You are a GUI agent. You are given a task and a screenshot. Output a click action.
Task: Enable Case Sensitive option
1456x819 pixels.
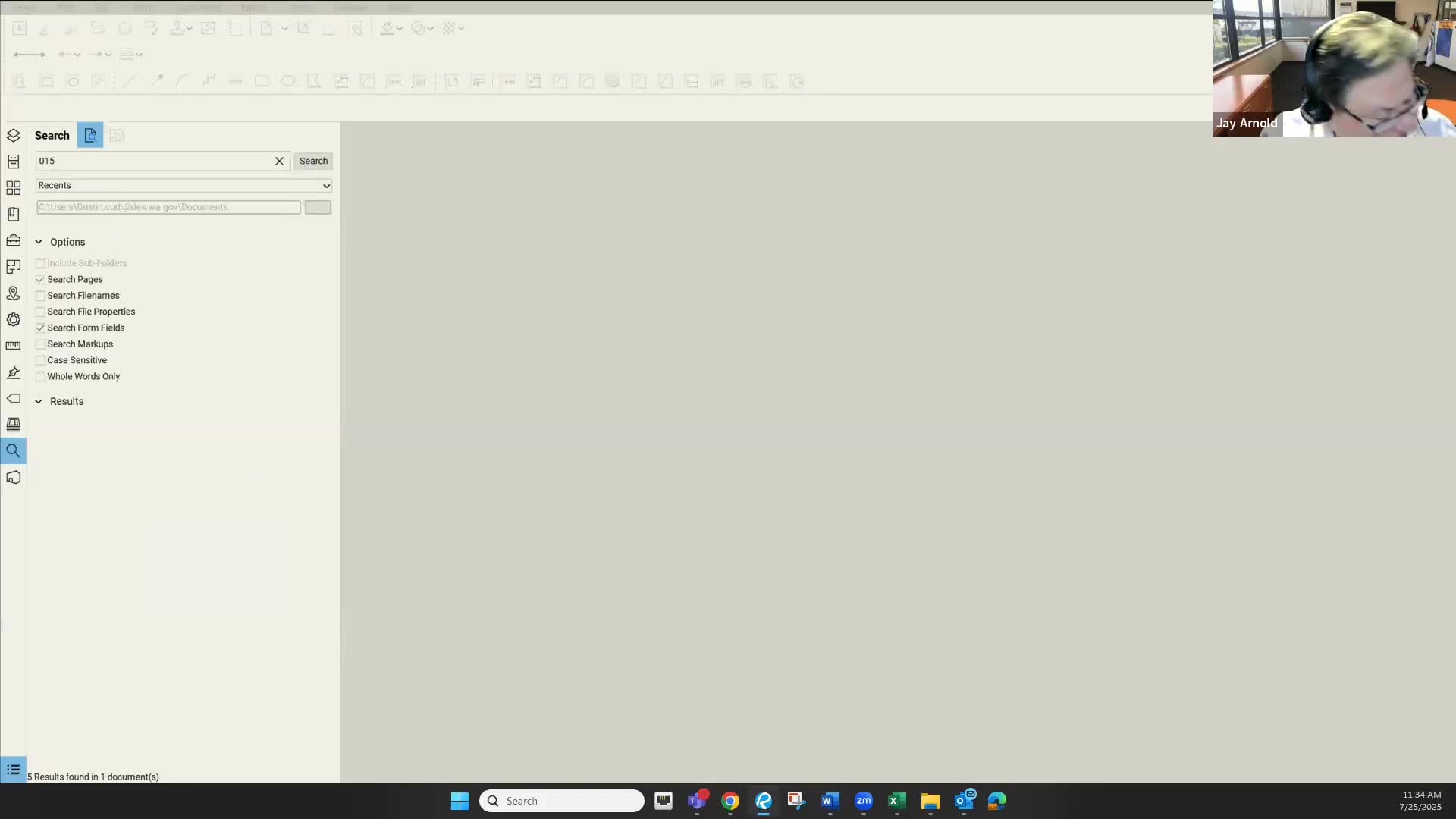41,360
